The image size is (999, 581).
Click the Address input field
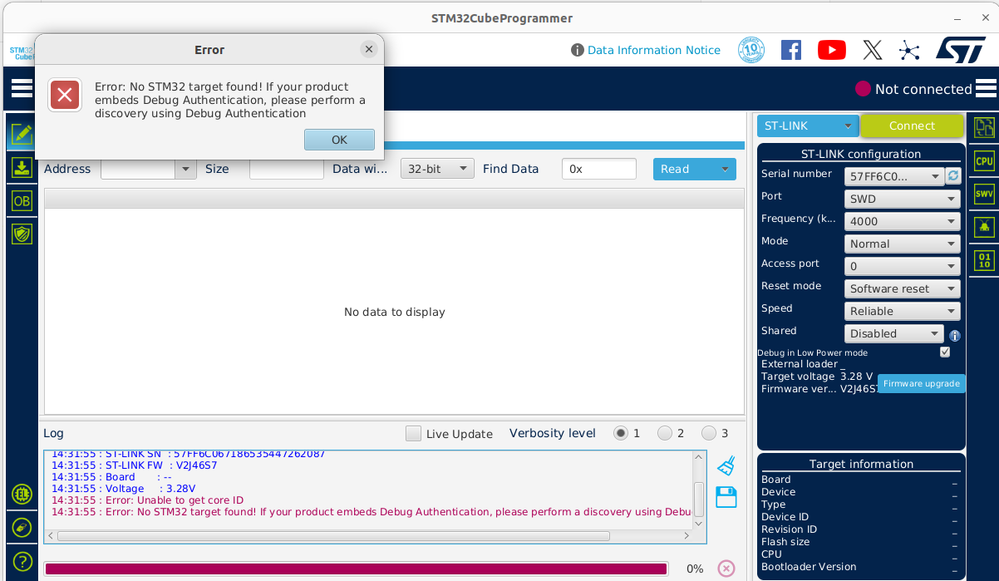click(x=138, y=169)
